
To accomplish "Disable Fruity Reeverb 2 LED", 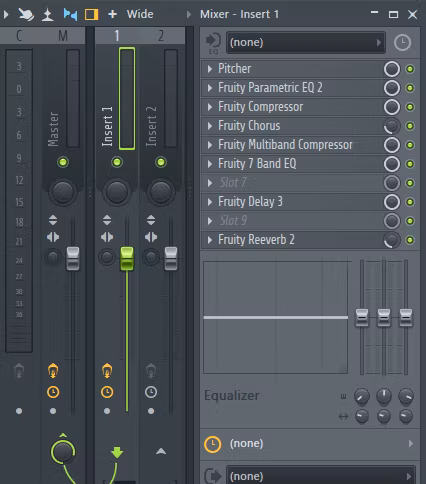I will [410, 240].
